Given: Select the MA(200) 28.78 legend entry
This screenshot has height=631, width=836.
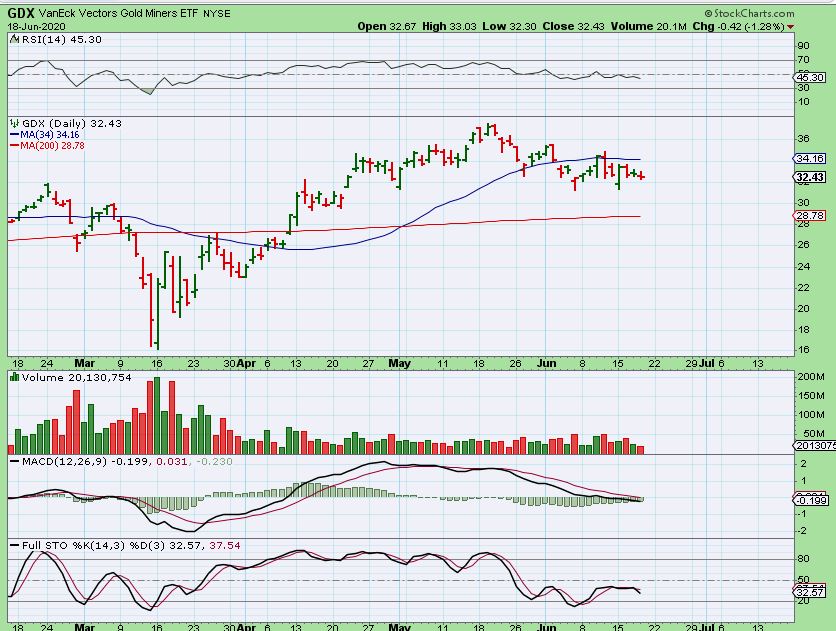Looking at the screenshot, I should point(47,145).
